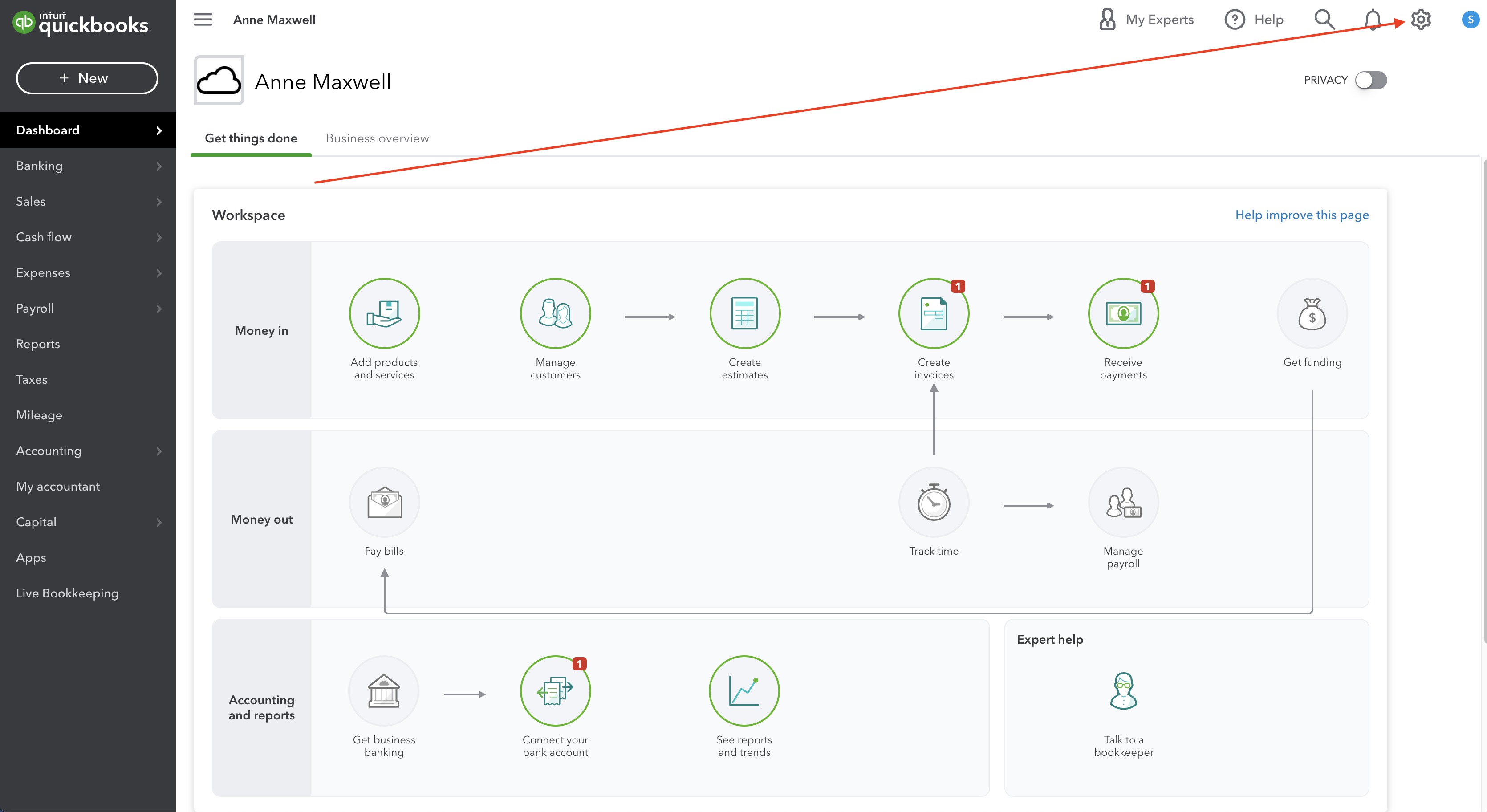The height and width of the screenshot is (812, 1487).
Task: Click the Create invoices workspace icon
Action: [x=934, y=313]
